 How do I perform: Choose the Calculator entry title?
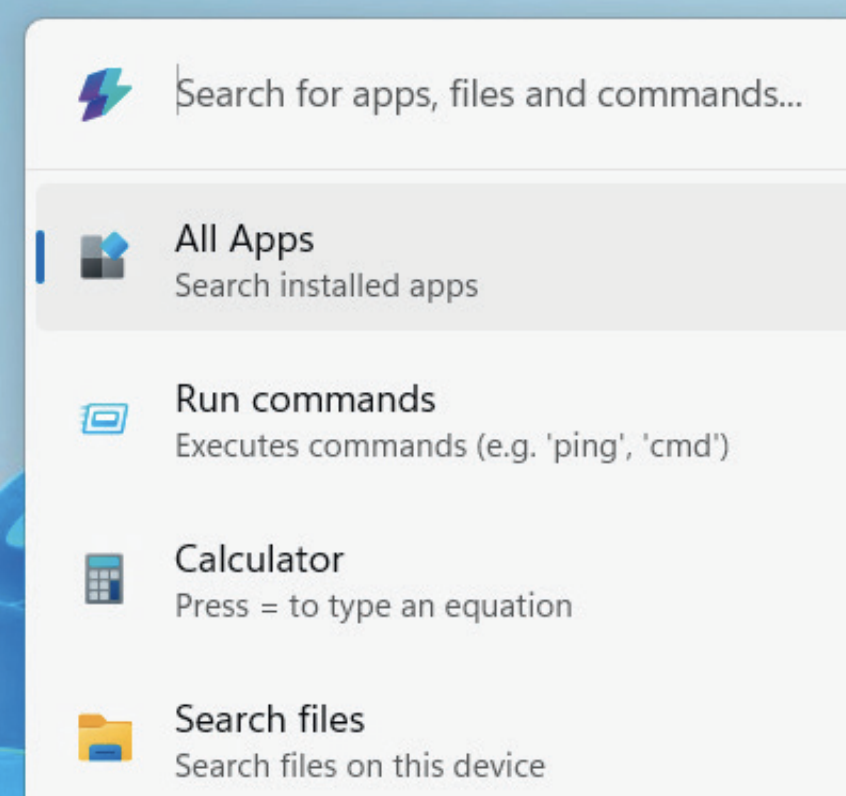pyautogui.click(x=259, y=558)
